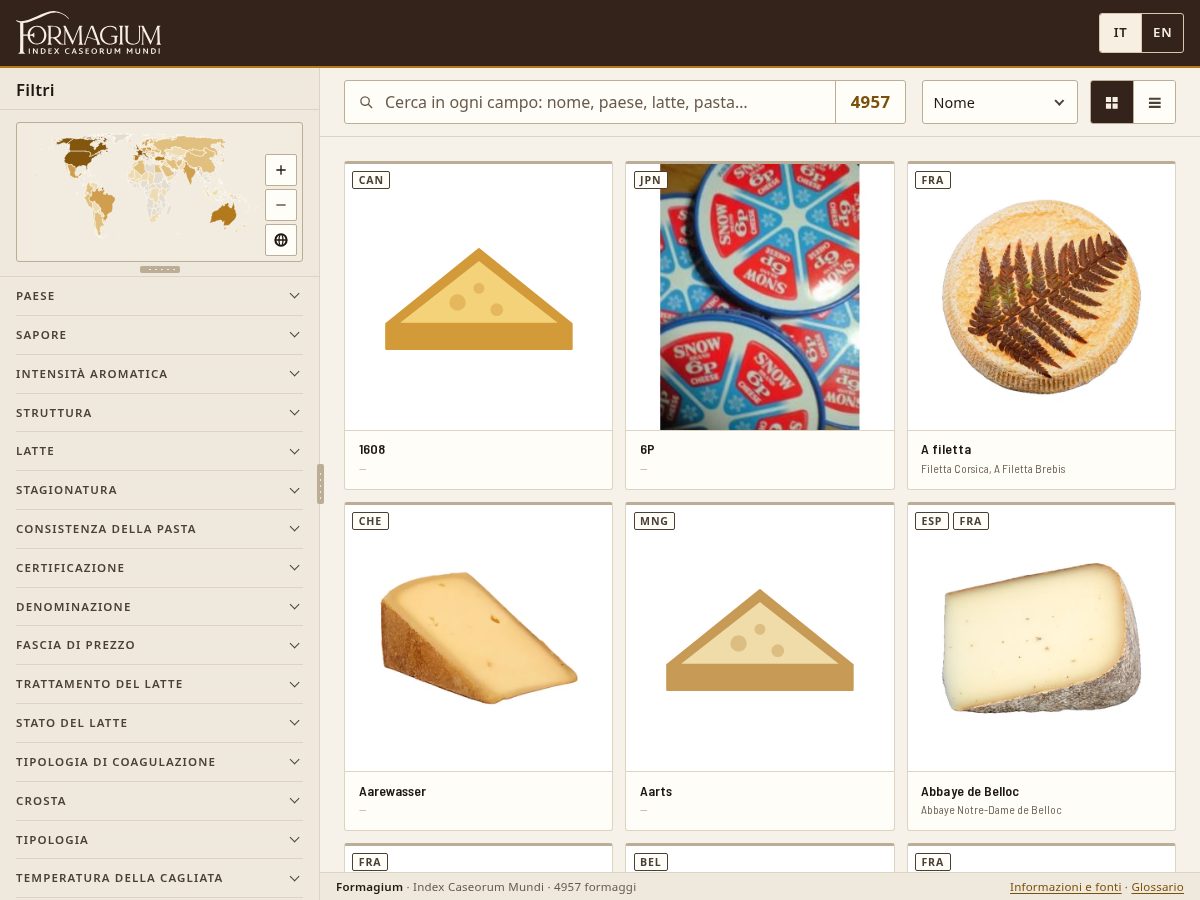This screenshot has width=1200, height=900.
Task: Open the Informazioni e fonti link
Action: pyautogui.click(x=1065, y=887)
